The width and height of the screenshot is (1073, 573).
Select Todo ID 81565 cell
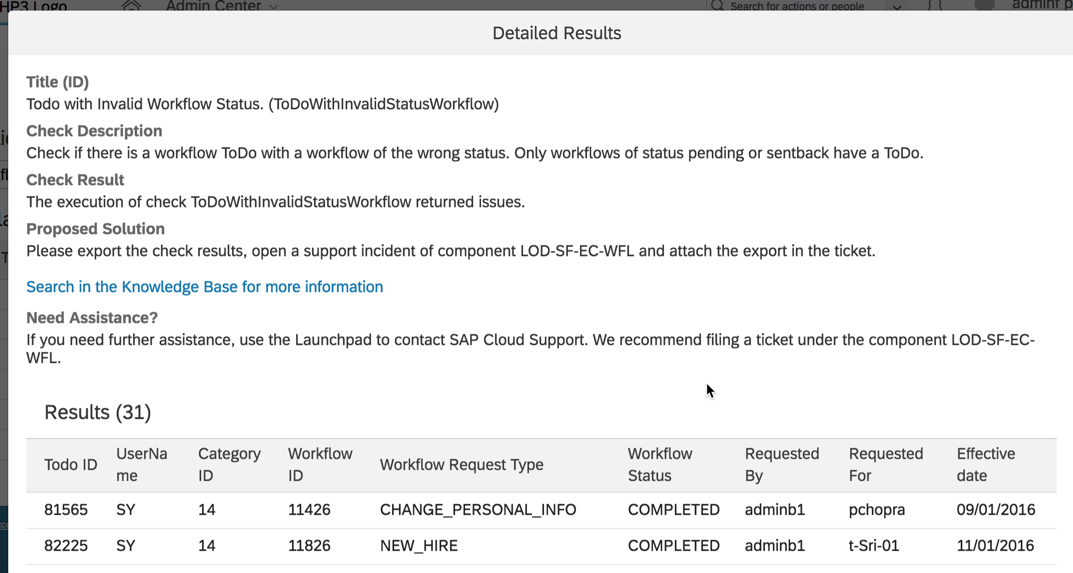tap(66, 510)
